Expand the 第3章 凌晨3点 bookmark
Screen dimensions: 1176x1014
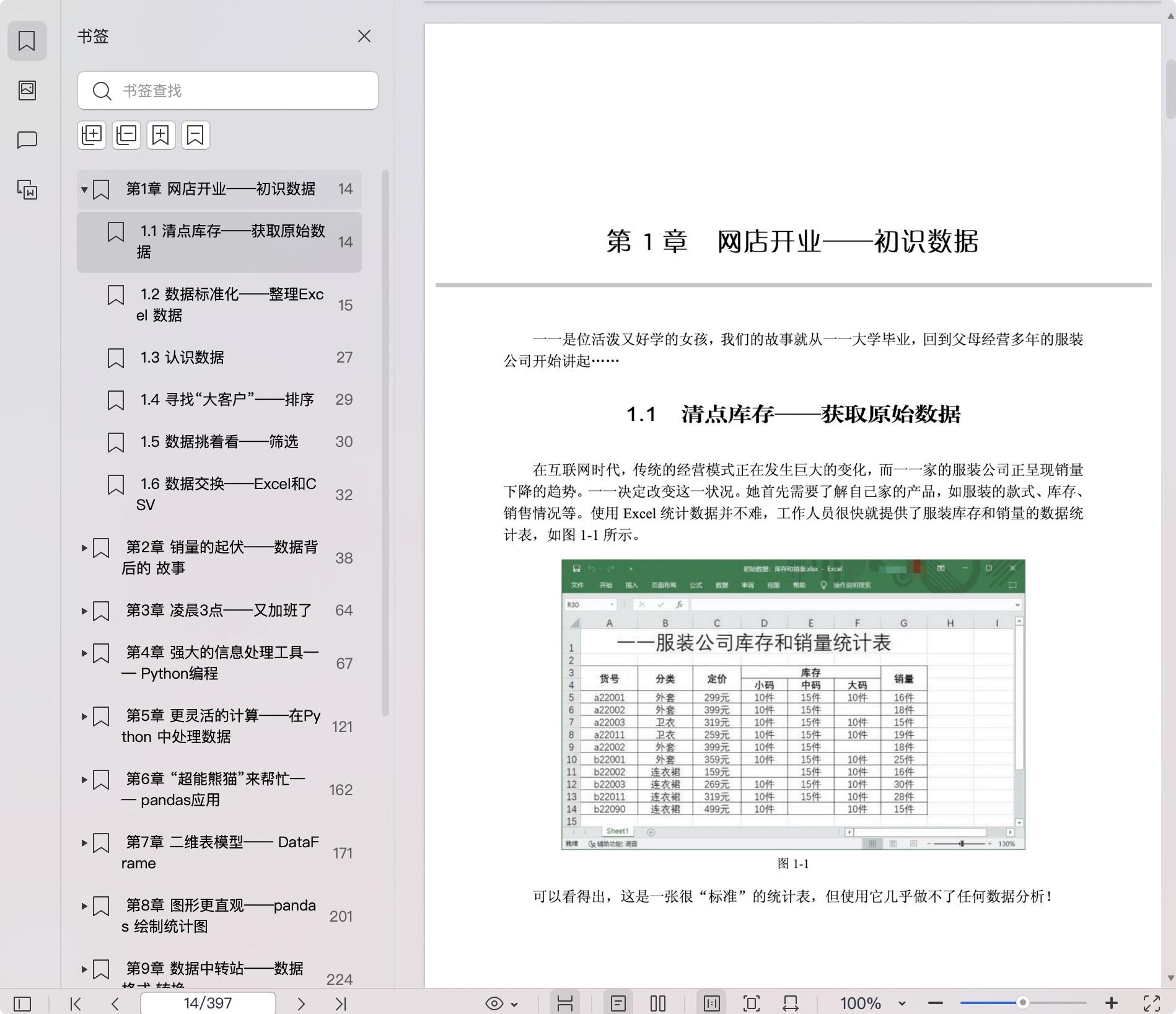click(x=84, y=611)
